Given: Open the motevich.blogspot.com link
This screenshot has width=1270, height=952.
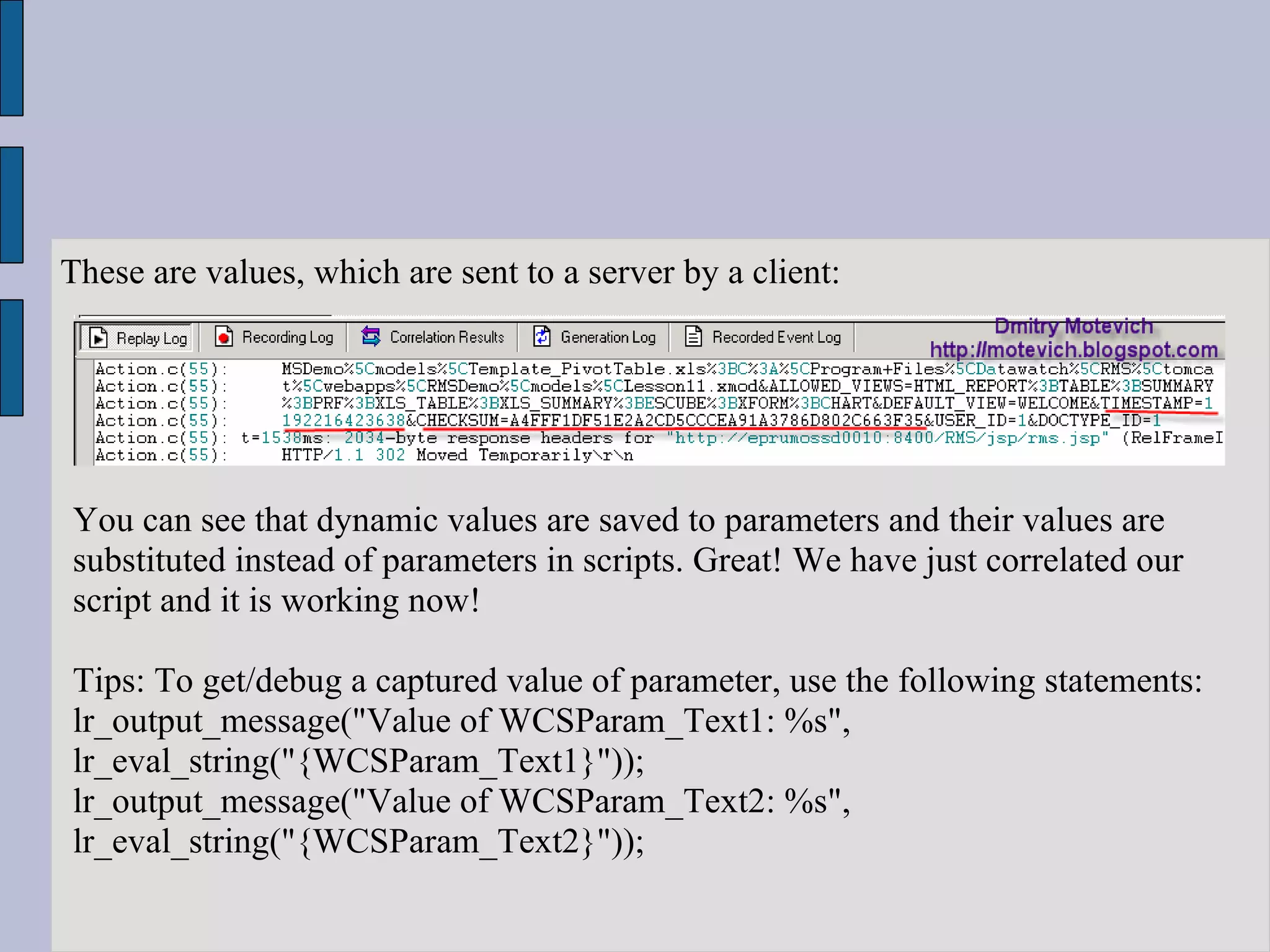Looking at the screenshot, I should [x=1073, y=350].
